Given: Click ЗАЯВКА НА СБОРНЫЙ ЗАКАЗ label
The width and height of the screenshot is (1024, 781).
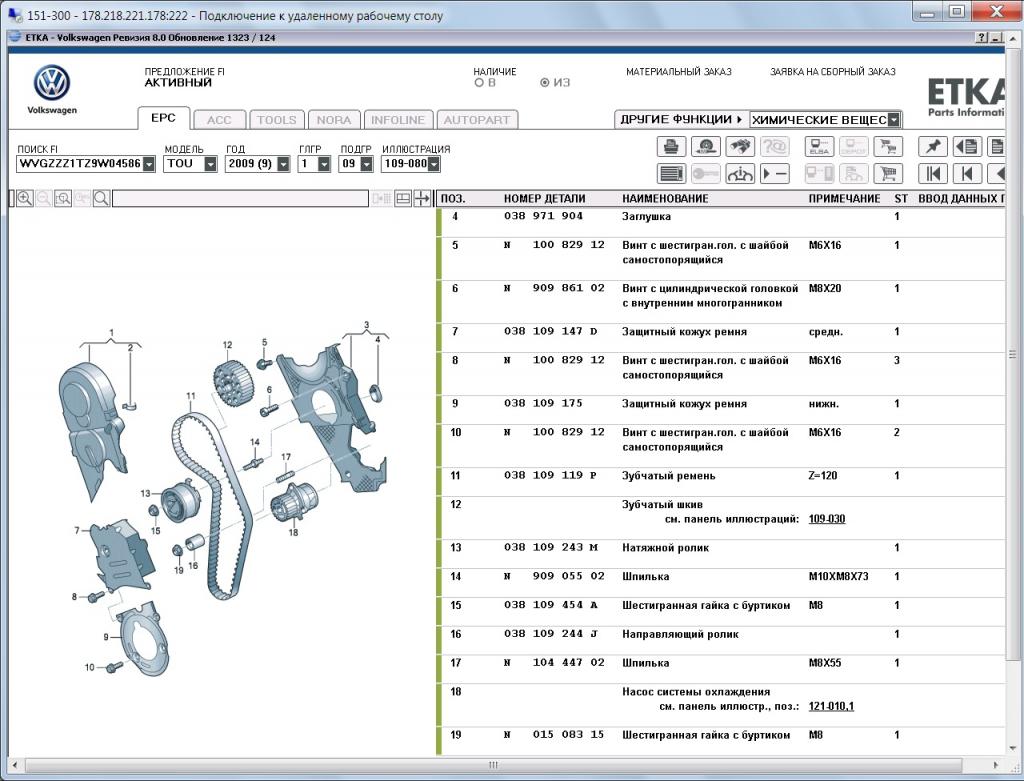Looking at the screenshot, I should 833,72.
